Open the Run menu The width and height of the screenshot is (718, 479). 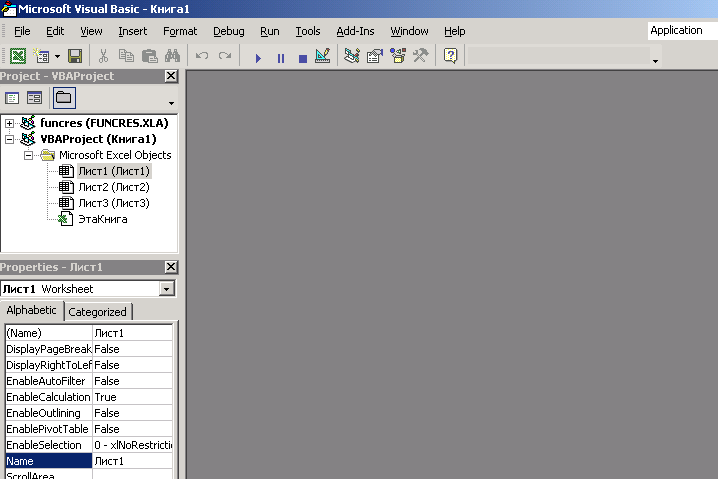(x=270, y=31)
